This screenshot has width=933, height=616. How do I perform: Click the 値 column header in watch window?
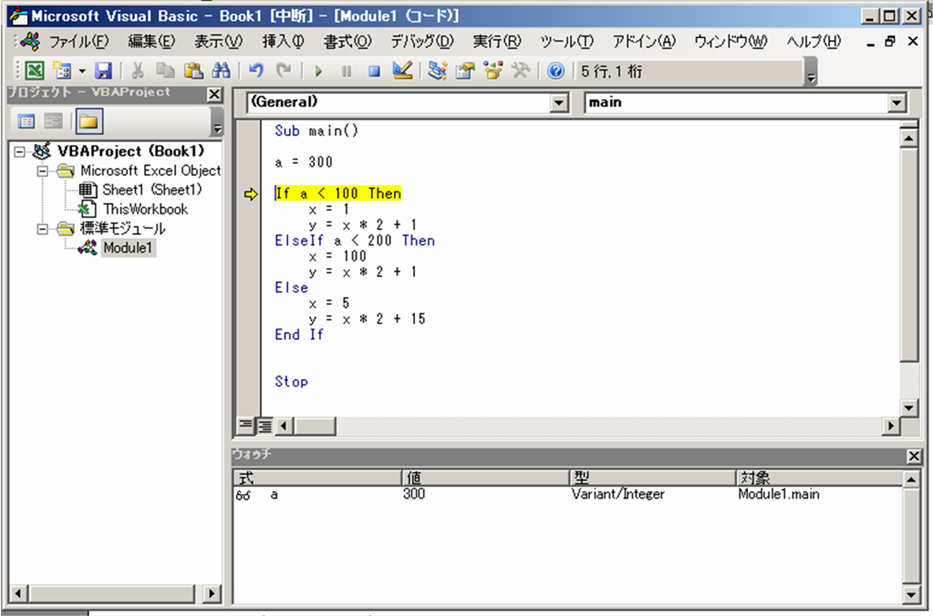point(486,477)
